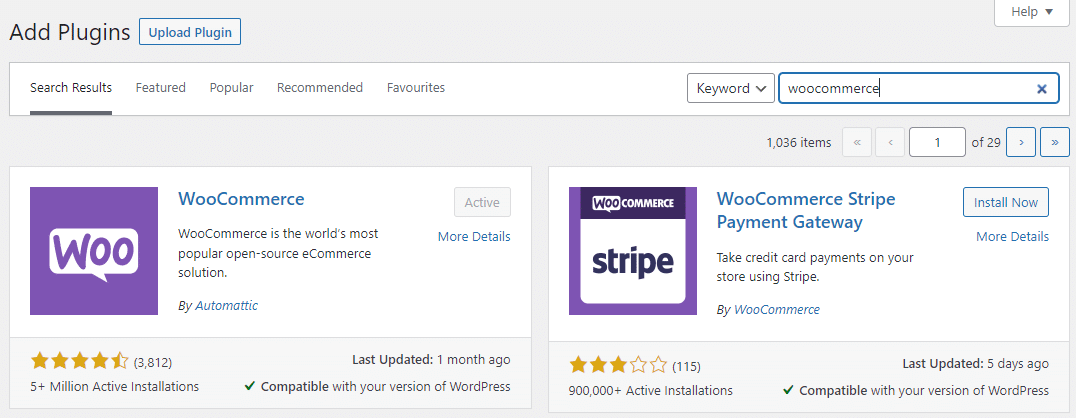The width and height of the screenshot is (1076, 418).
Task: Expand the Help panel
Action: (1032, 12)
